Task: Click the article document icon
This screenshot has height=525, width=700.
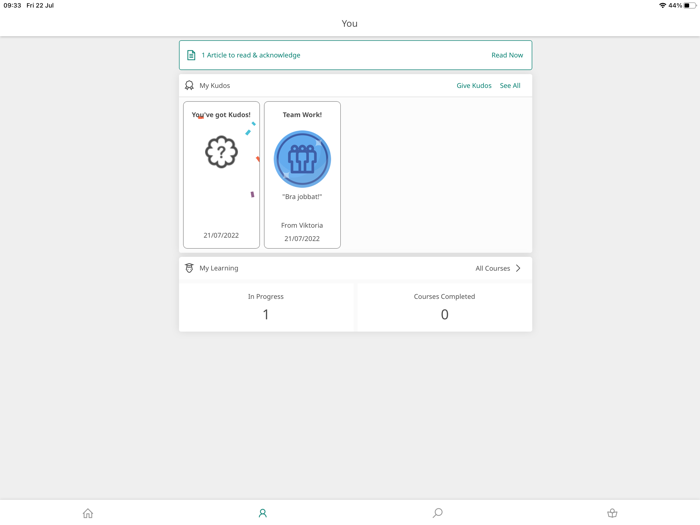Action: [x=191, y=55]
